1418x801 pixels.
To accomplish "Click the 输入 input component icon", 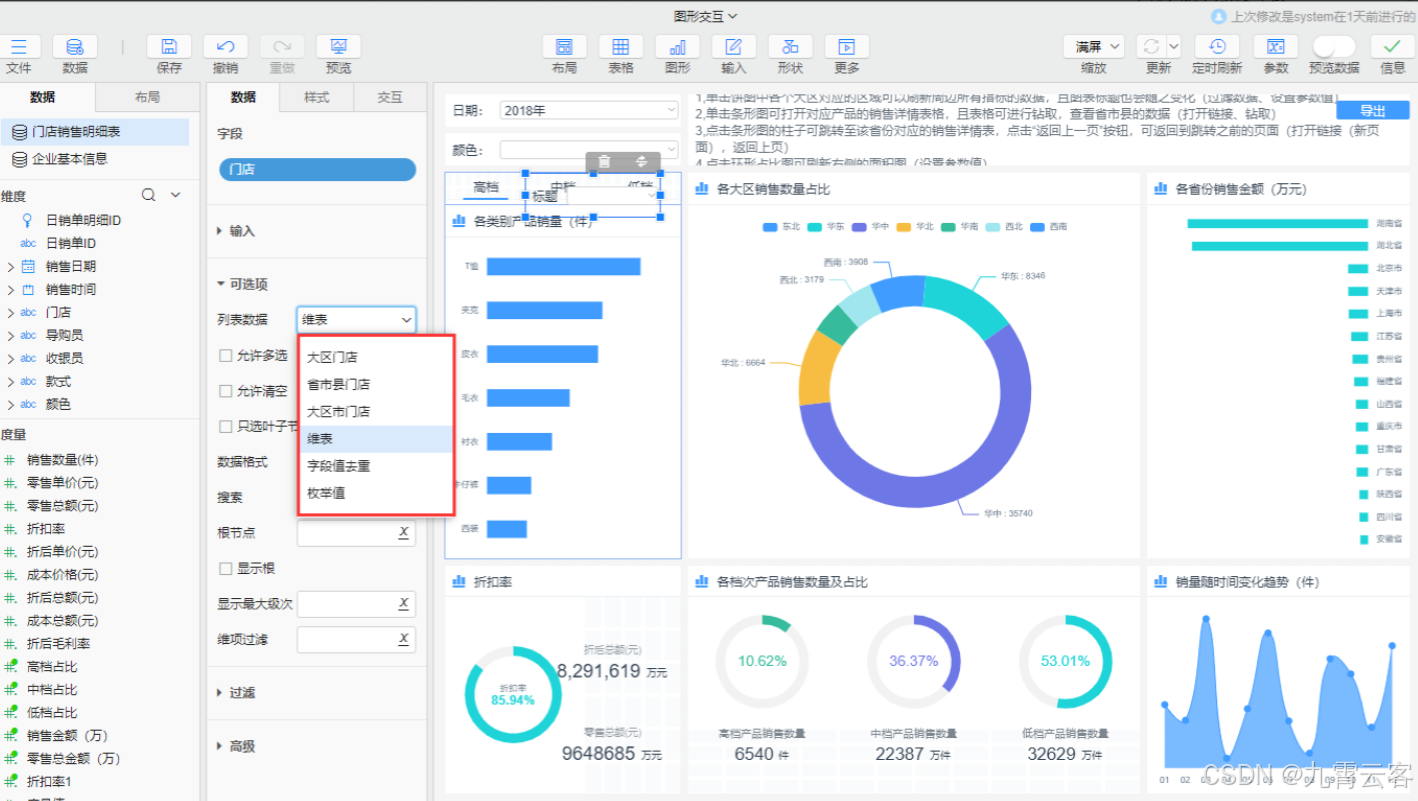I will point(733,47).
